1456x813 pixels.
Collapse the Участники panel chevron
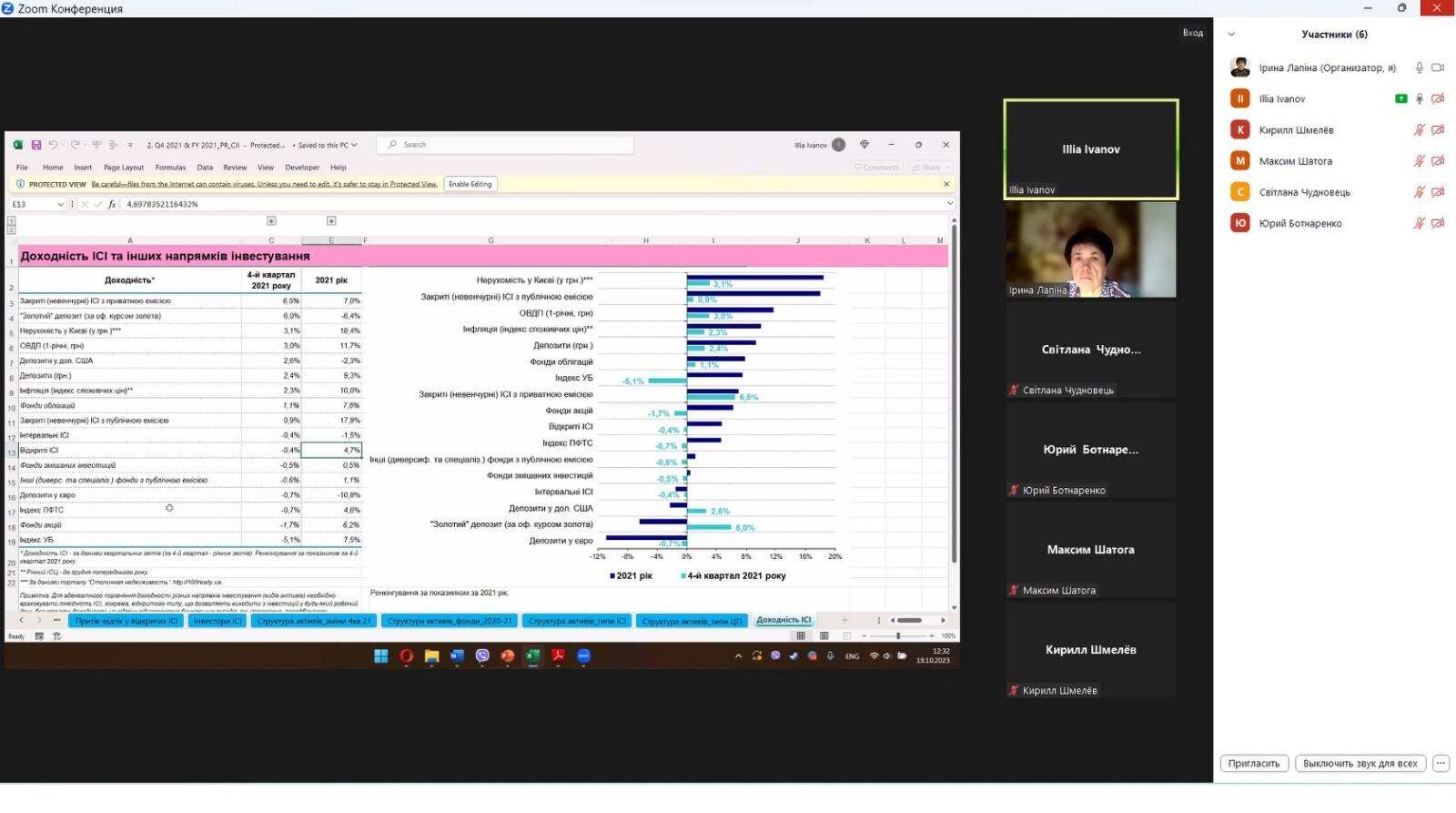tap(1231, 35)
